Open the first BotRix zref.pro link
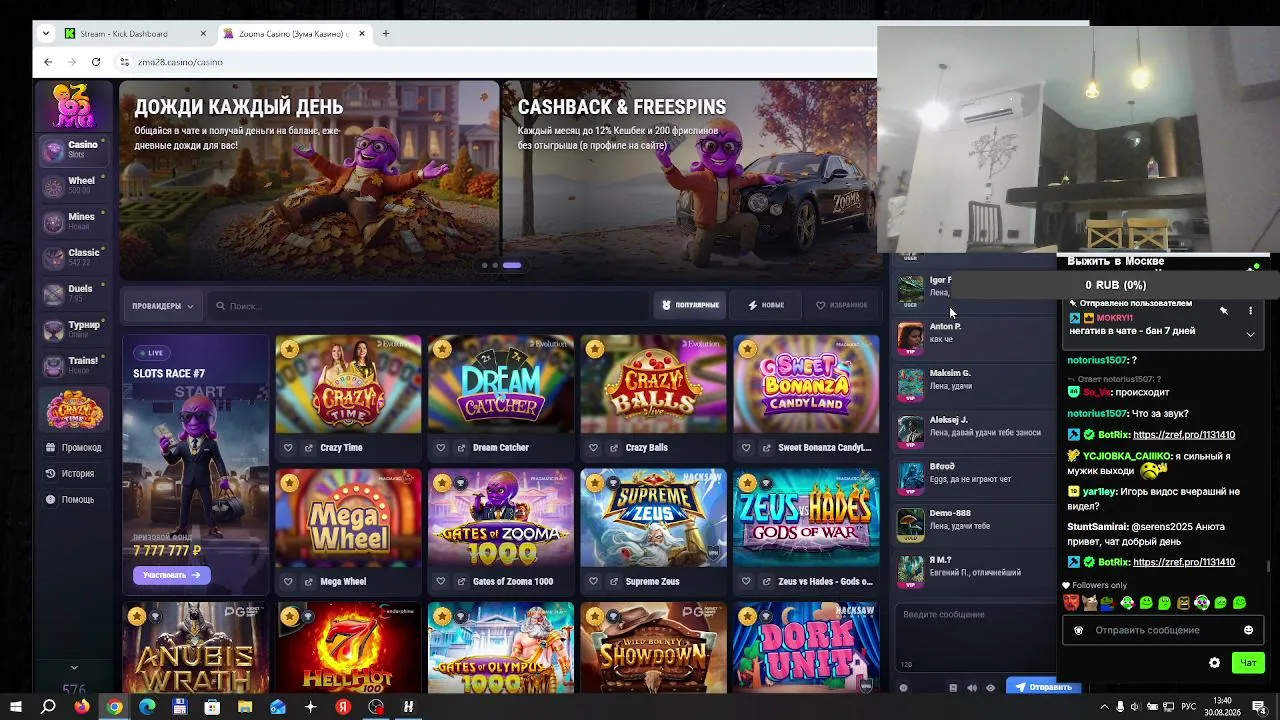This screenshot has height=720, width=1280. tap(1184, 435)
